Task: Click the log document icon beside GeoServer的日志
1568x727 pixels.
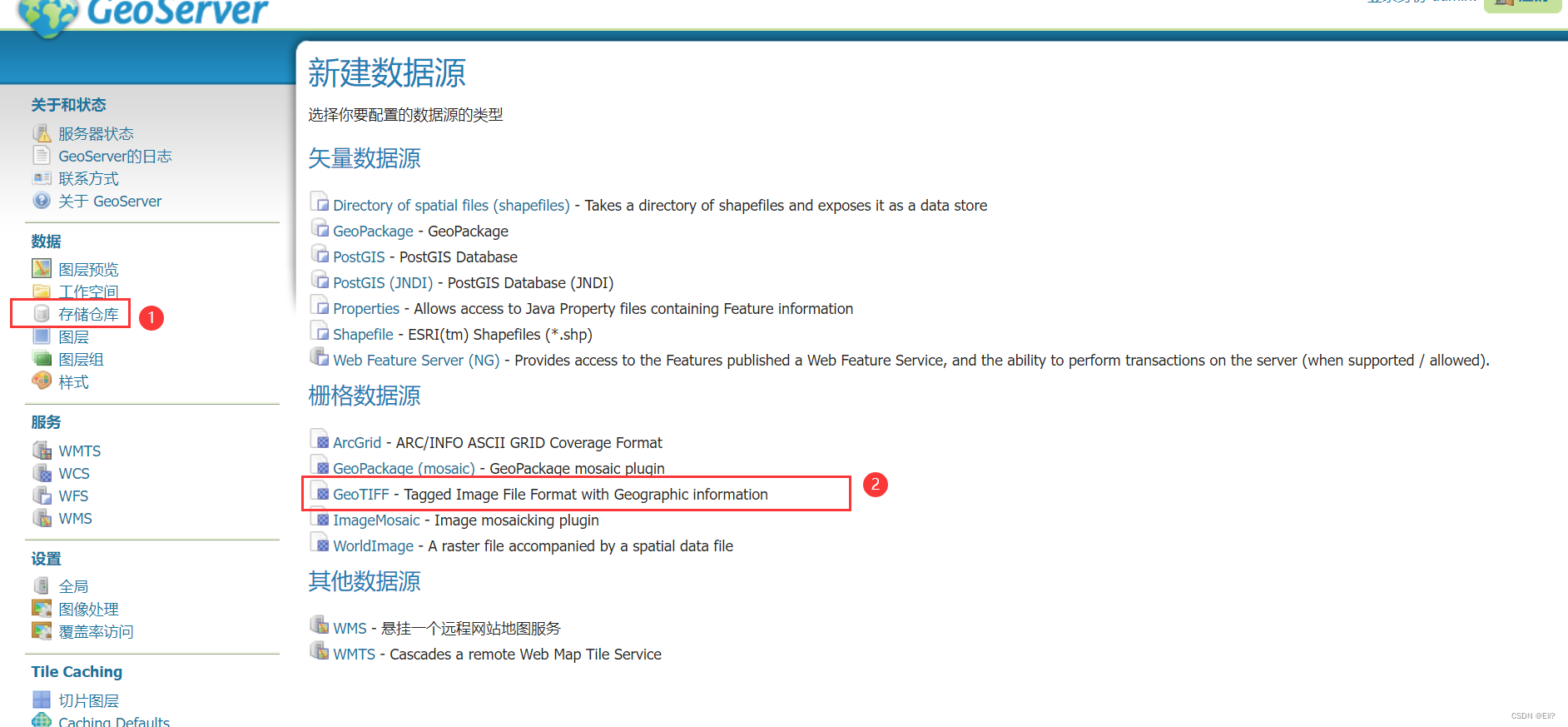Action: [x=42, y=156]
